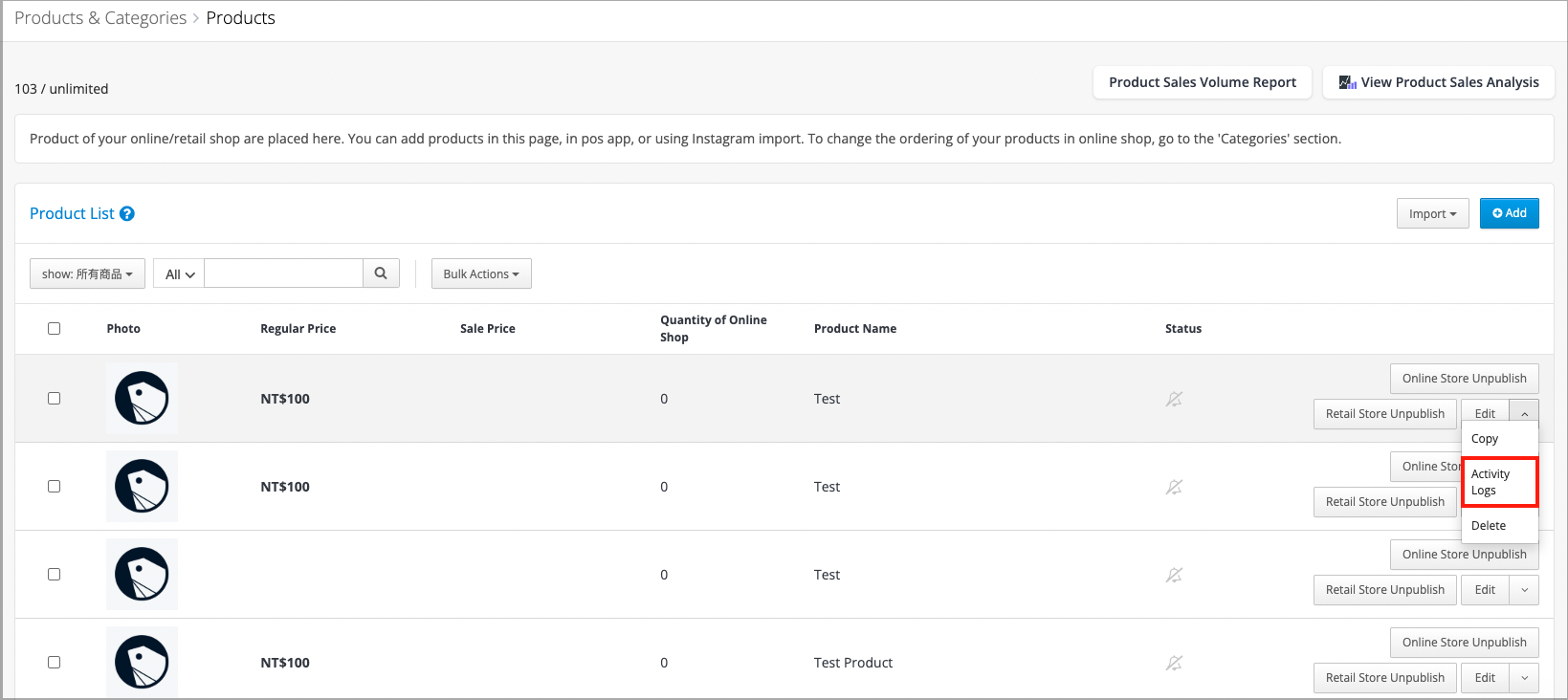Open the third Test product photo thumbnail
The height and width of the screenshot is (700, 1568).
pyautogui.click(x=142, y=574)
